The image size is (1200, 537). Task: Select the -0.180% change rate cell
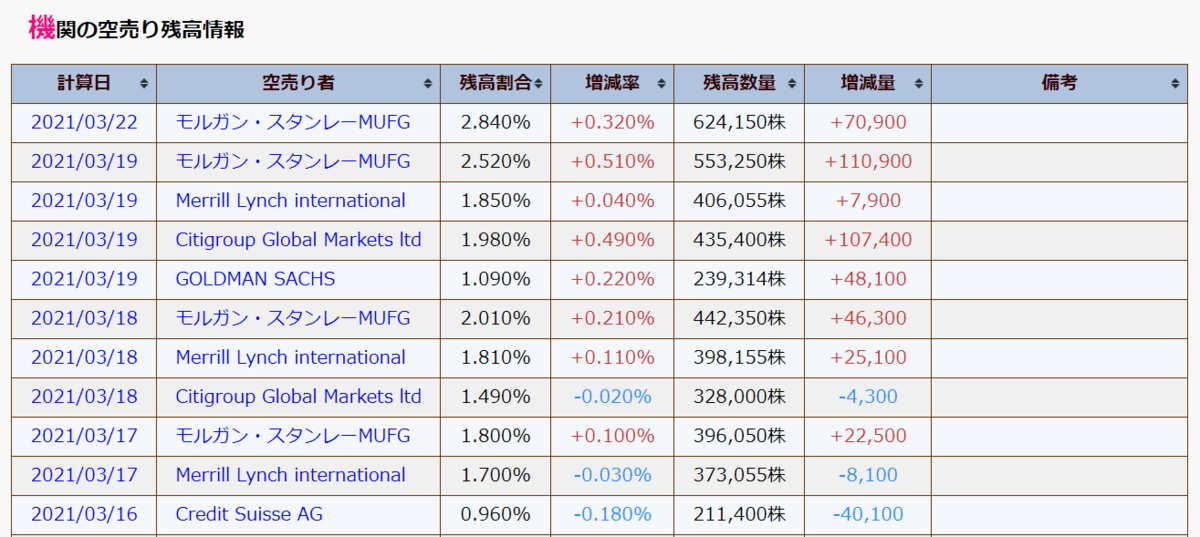click(x=612, y=514)
